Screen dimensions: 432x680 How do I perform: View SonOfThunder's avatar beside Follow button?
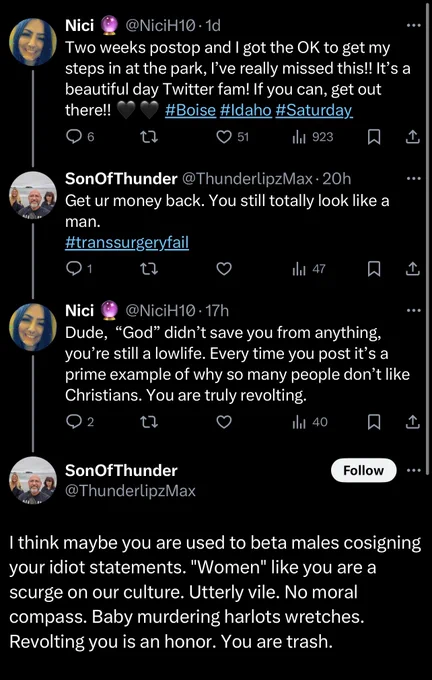click(x=33, y=480)
